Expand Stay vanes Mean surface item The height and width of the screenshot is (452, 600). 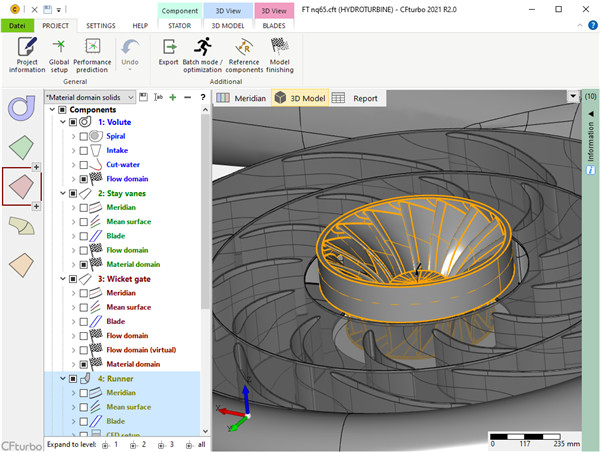pos(73,222)
